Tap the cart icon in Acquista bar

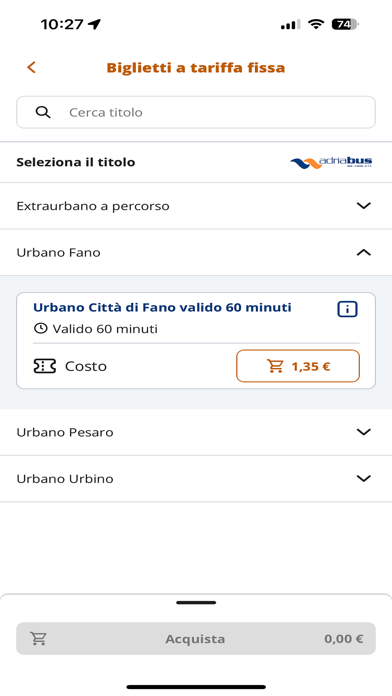coord(39,639)
